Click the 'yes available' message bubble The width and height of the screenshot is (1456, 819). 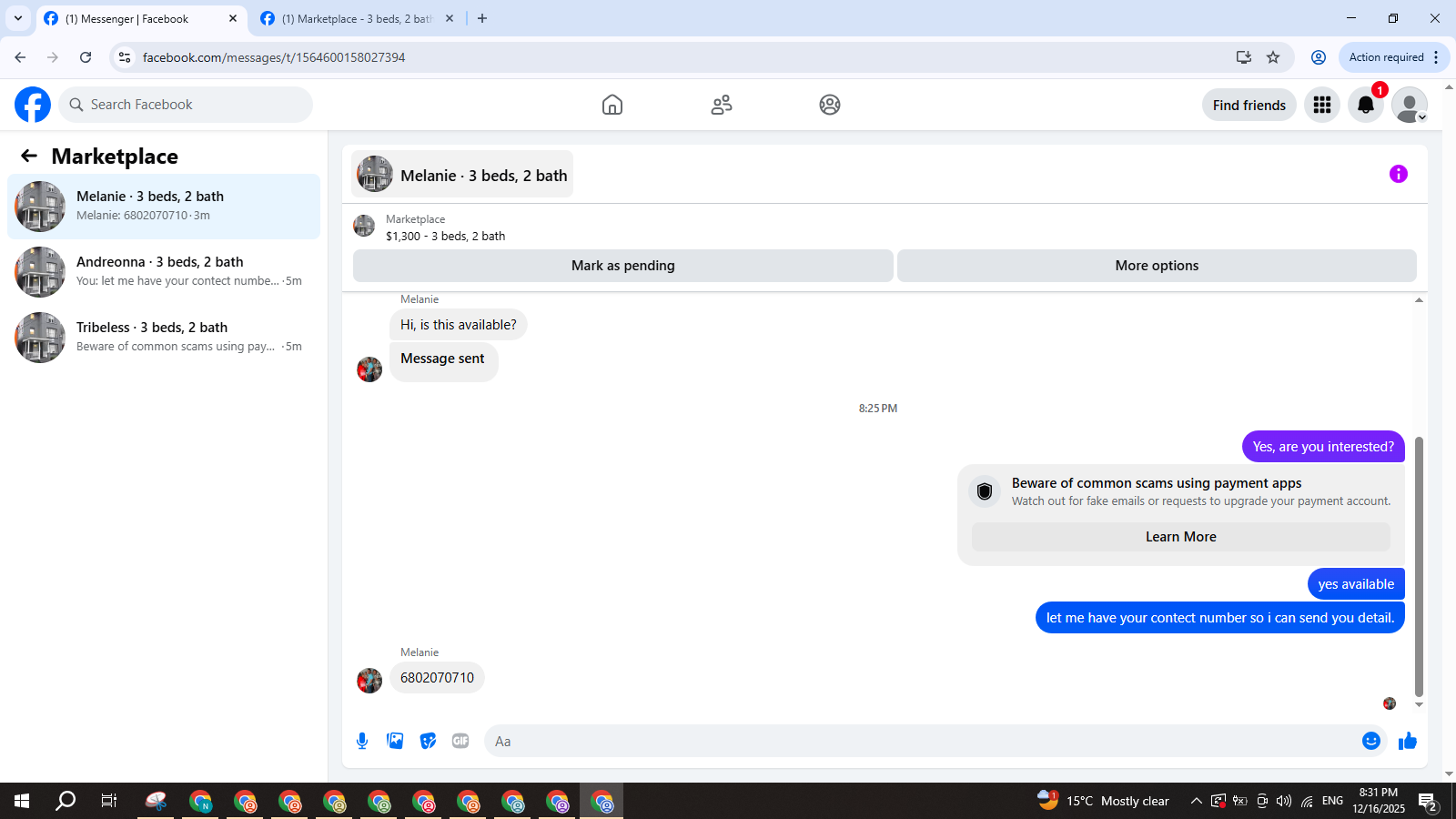(1356, 584)
